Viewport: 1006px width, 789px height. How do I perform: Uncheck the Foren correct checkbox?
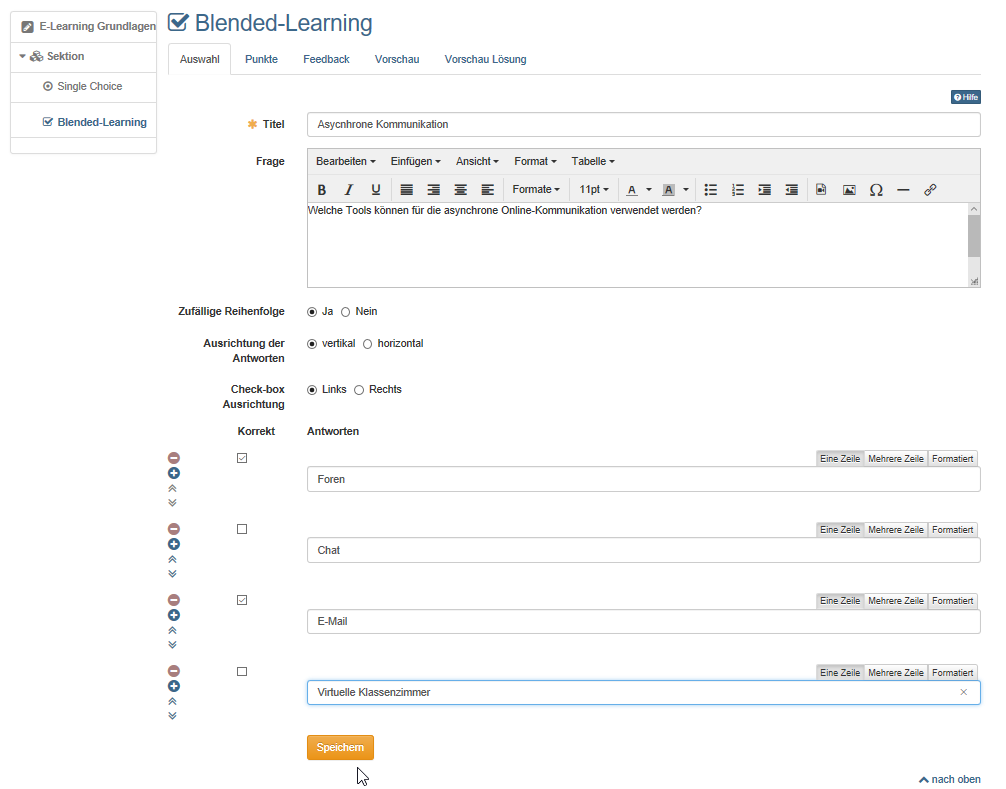coord(242,458)
